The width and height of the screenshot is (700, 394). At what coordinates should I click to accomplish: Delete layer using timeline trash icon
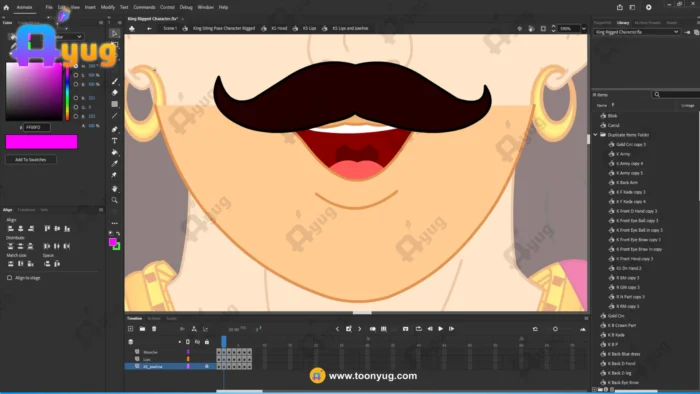[154, 329]
